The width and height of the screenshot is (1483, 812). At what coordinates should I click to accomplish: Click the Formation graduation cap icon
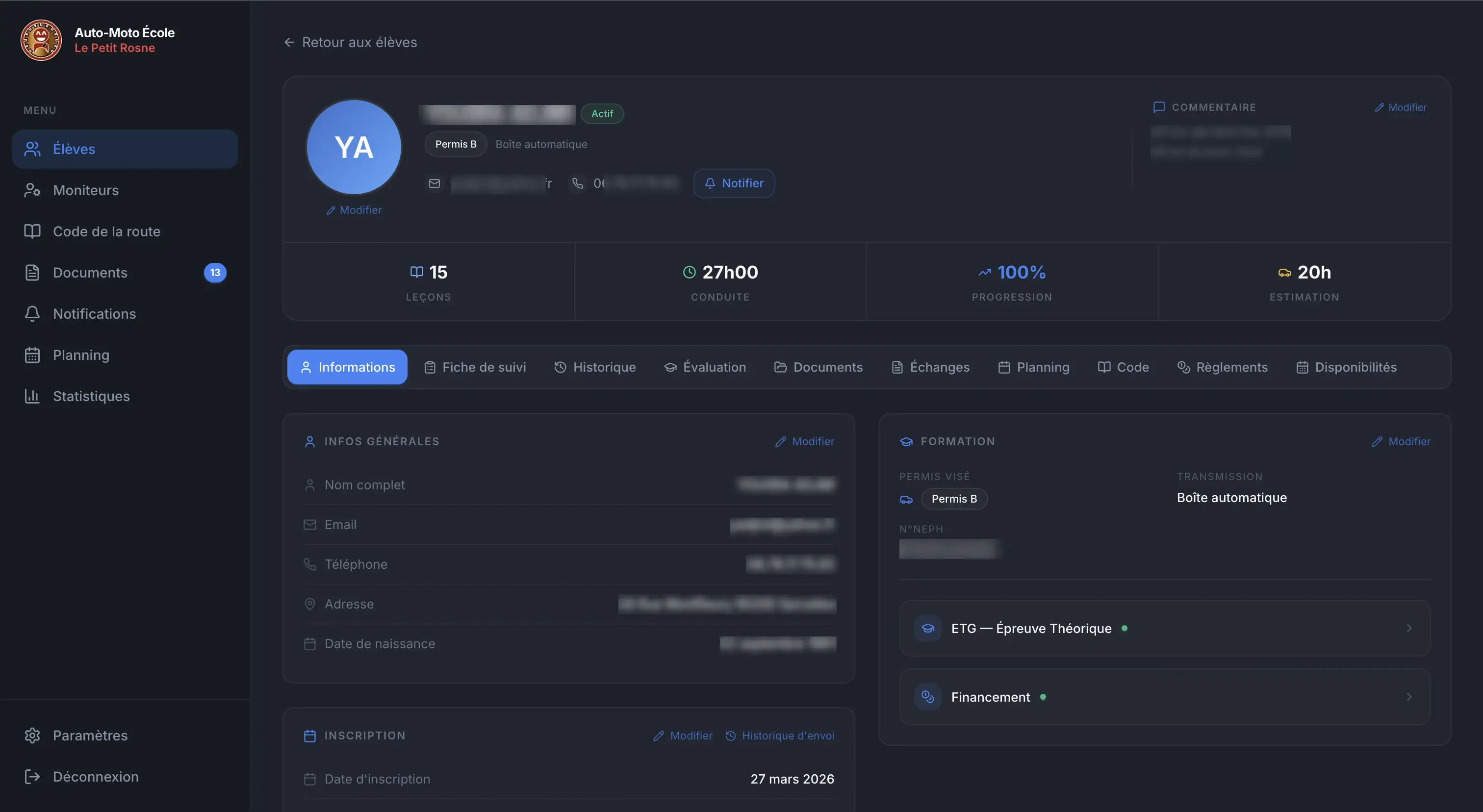pos(906,441)
